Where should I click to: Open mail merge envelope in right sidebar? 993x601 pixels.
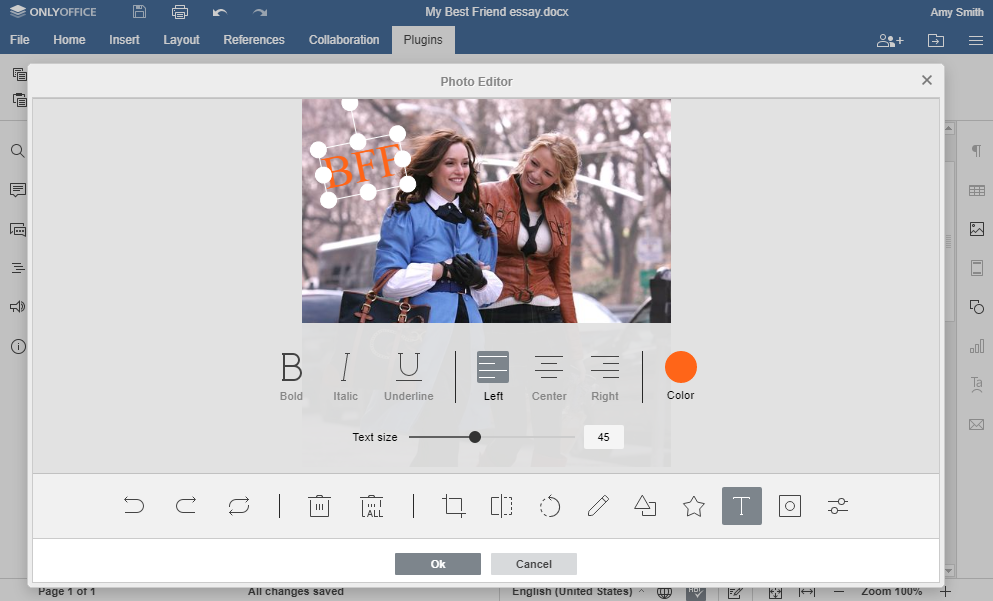pyautogui.click(x=977, y=424)
